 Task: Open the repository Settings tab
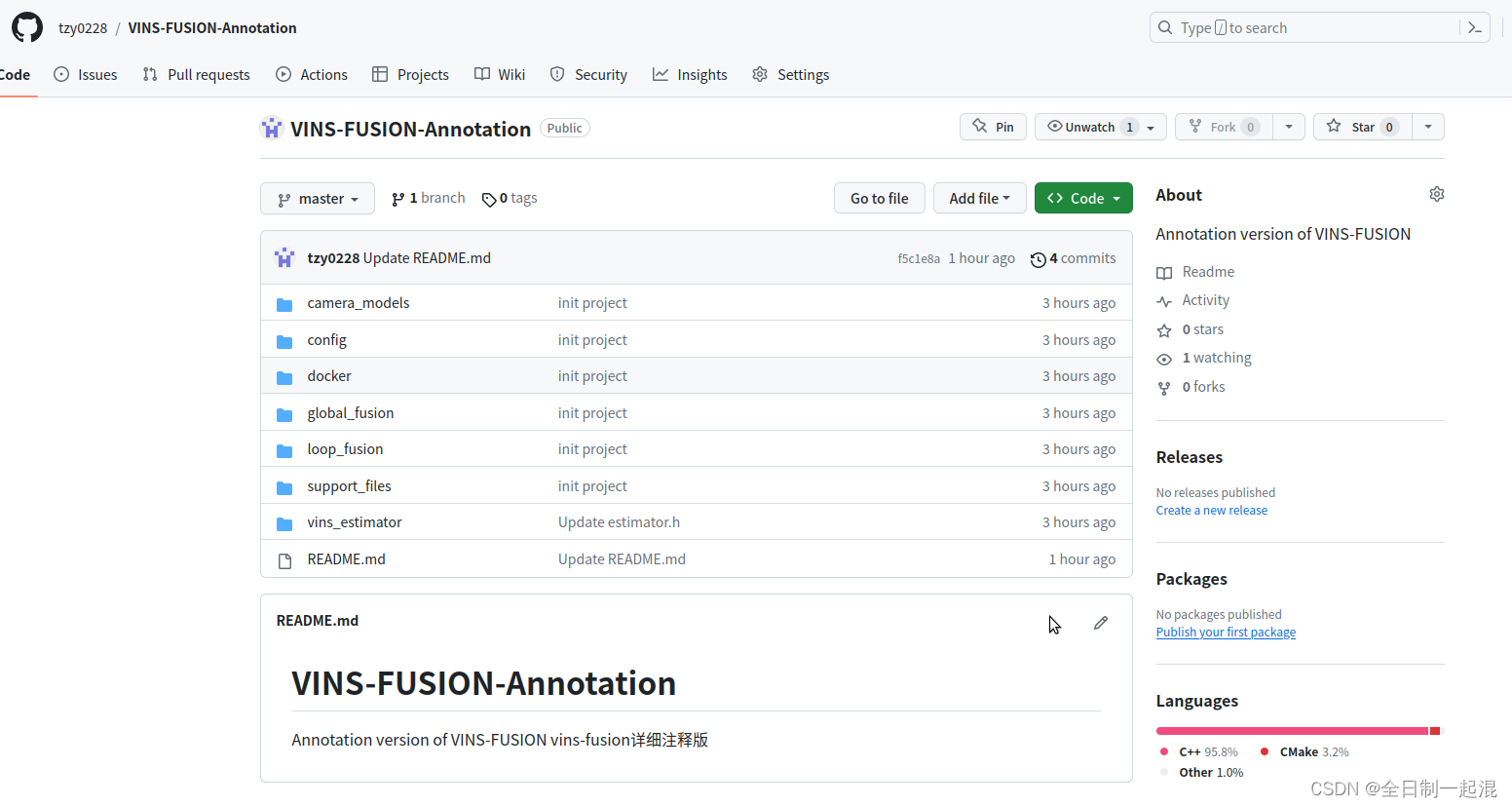click(791, 75)
